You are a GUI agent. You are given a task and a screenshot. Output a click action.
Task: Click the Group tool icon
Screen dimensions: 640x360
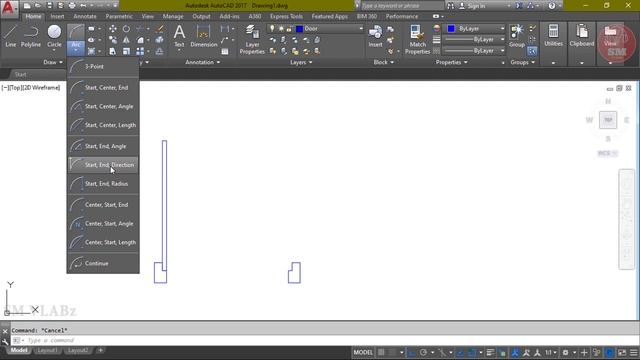(x=517, y=36)
